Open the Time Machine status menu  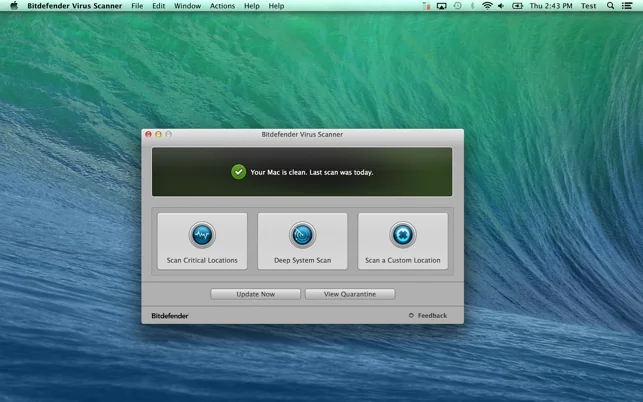click(457, 6)
